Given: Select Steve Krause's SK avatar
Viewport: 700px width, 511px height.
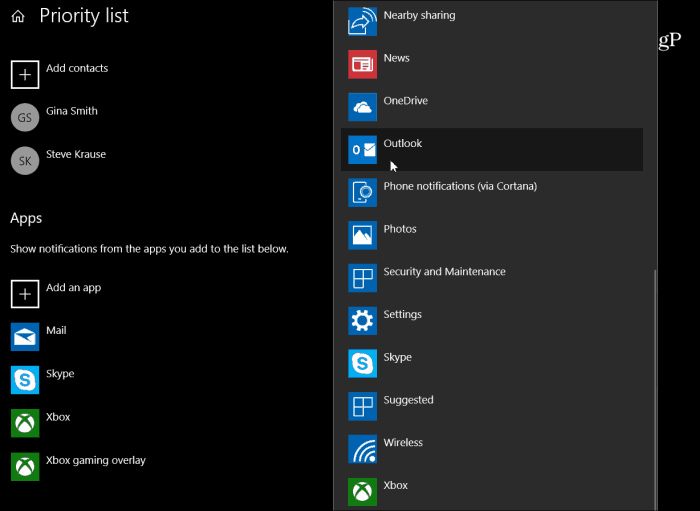Looking at the screenshot, I should tap(25, 161).
